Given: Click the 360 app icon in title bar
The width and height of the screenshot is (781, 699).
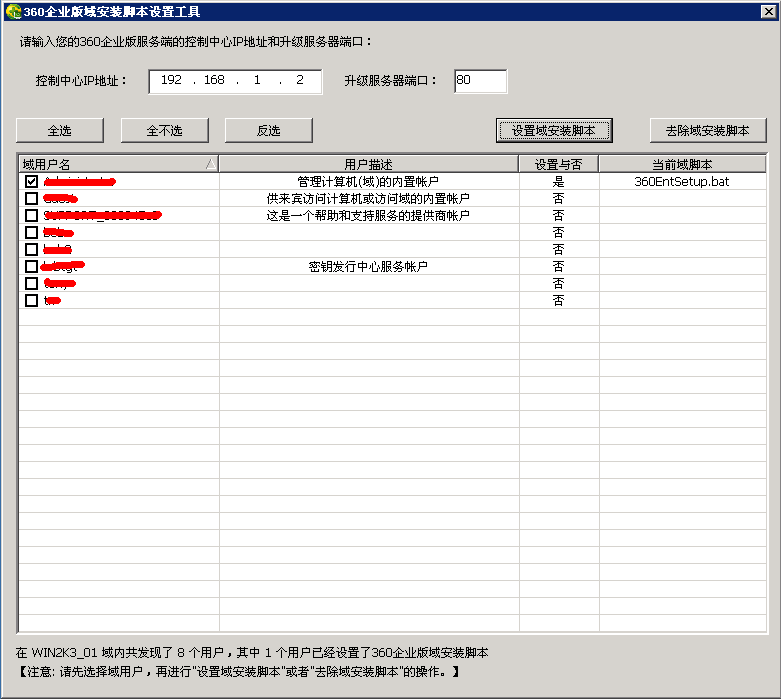Looking at the screenshot, I should coord(13,12).
